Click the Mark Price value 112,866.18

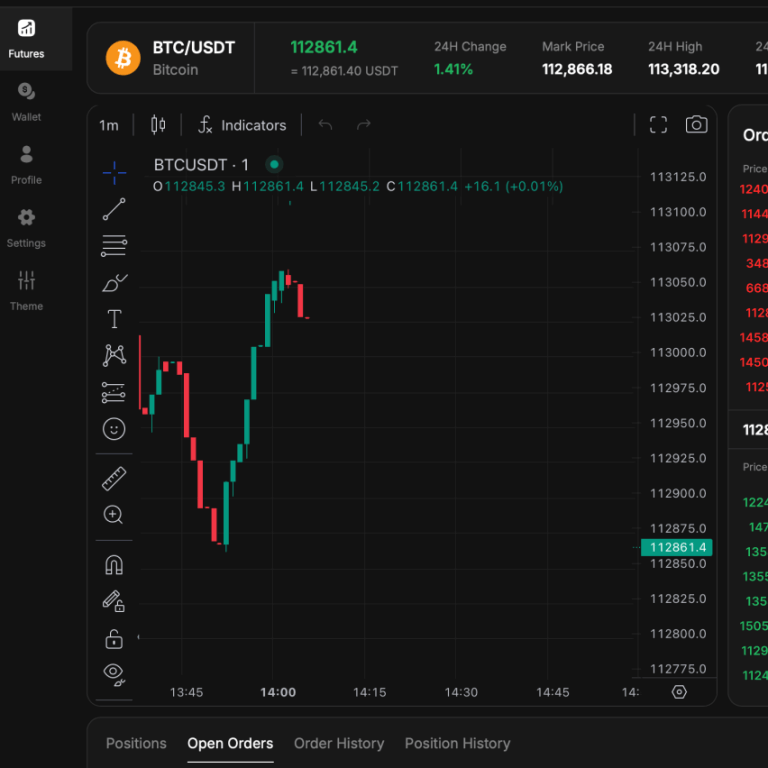577,69
